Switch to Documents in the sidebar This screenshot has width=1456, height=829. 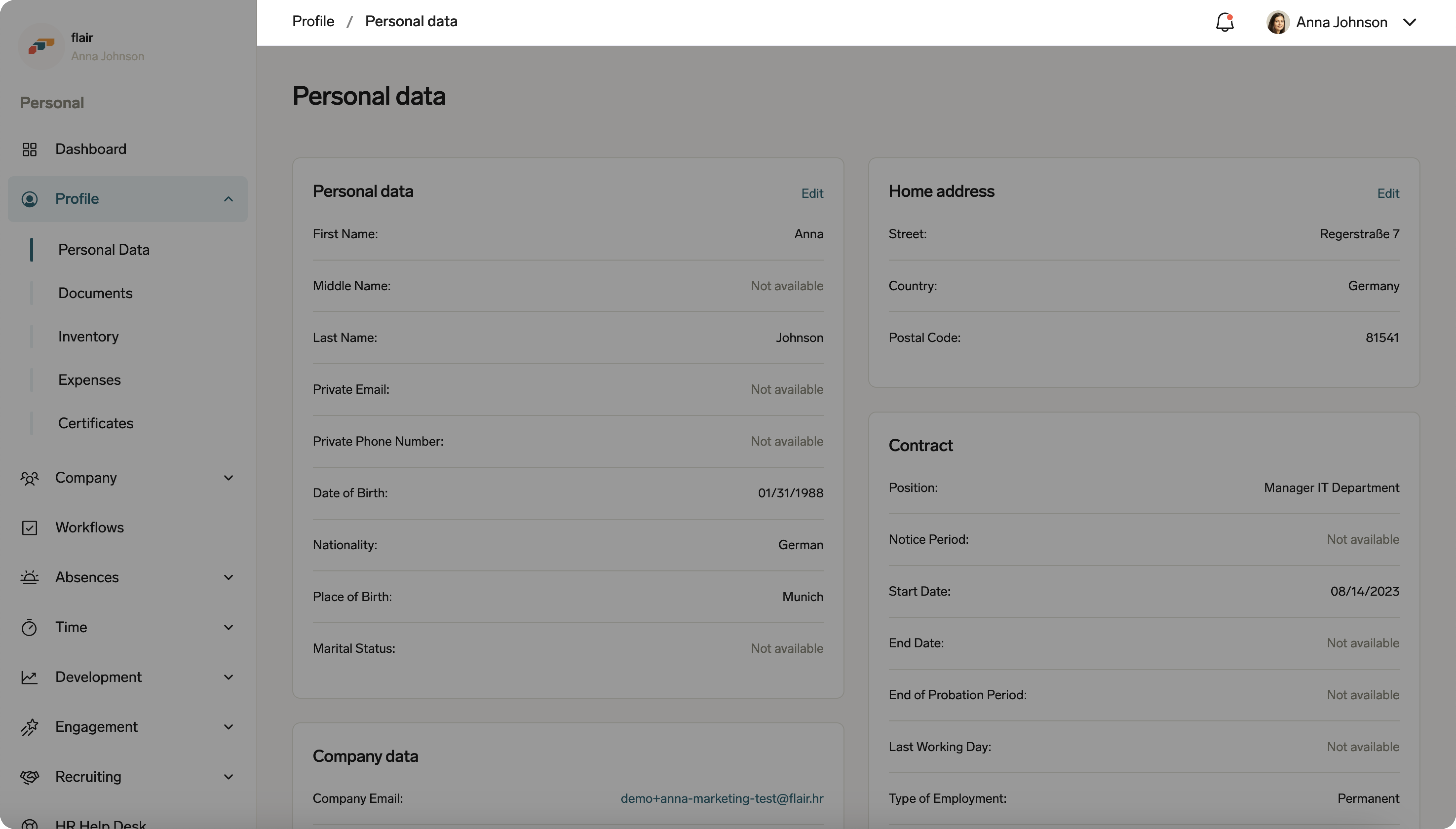[95, 293]
